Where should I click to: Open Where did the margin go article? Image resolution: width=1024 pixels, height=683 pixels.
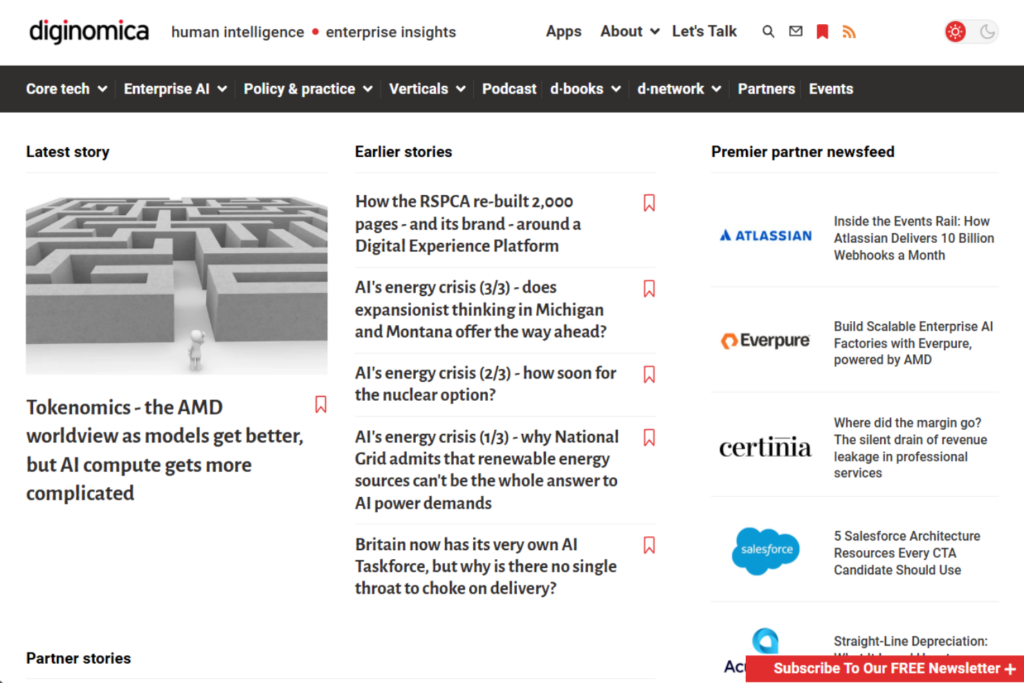point(910,448)
